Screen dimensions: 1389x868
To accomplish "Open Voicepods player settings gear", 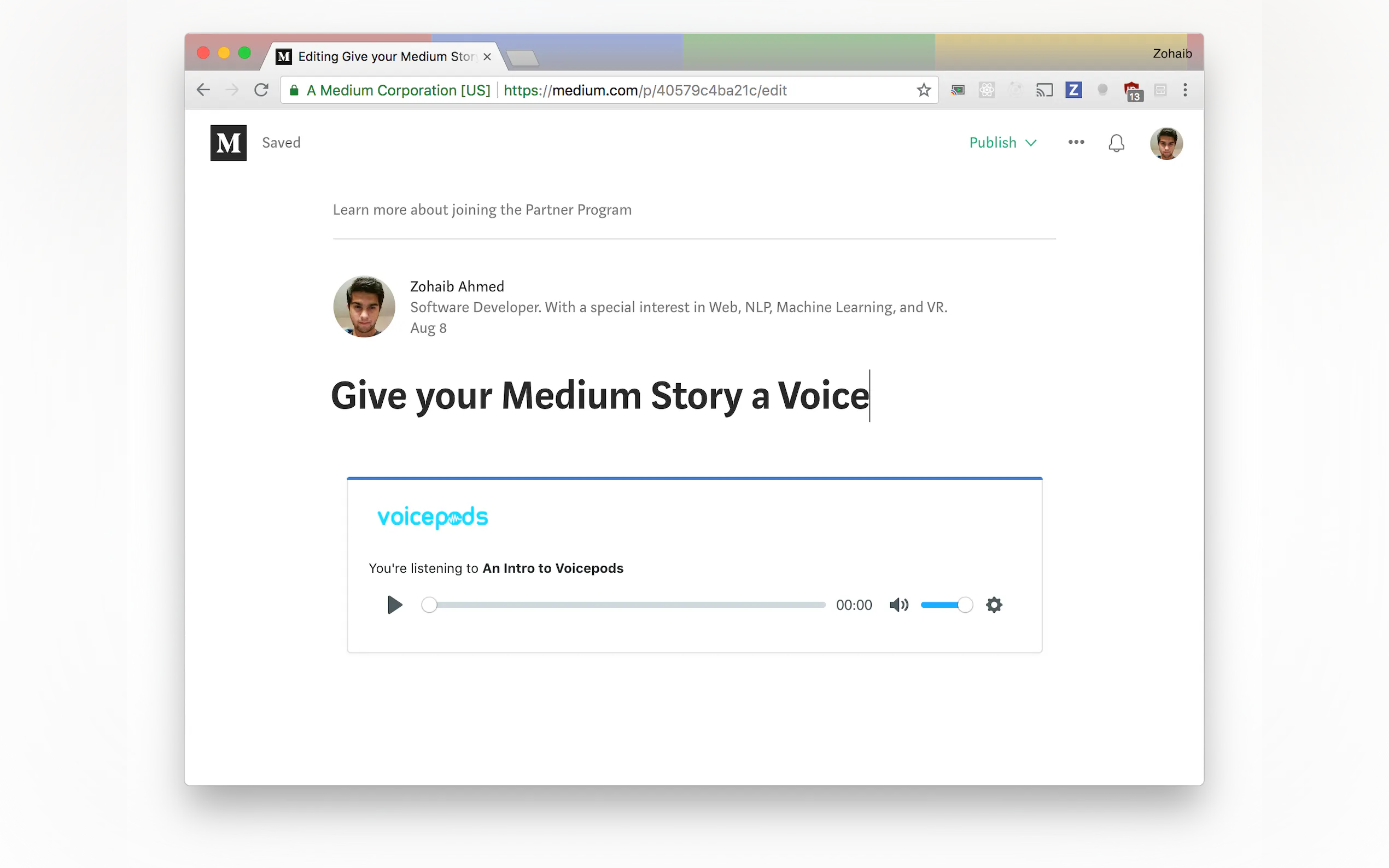I will coord(994,605).
